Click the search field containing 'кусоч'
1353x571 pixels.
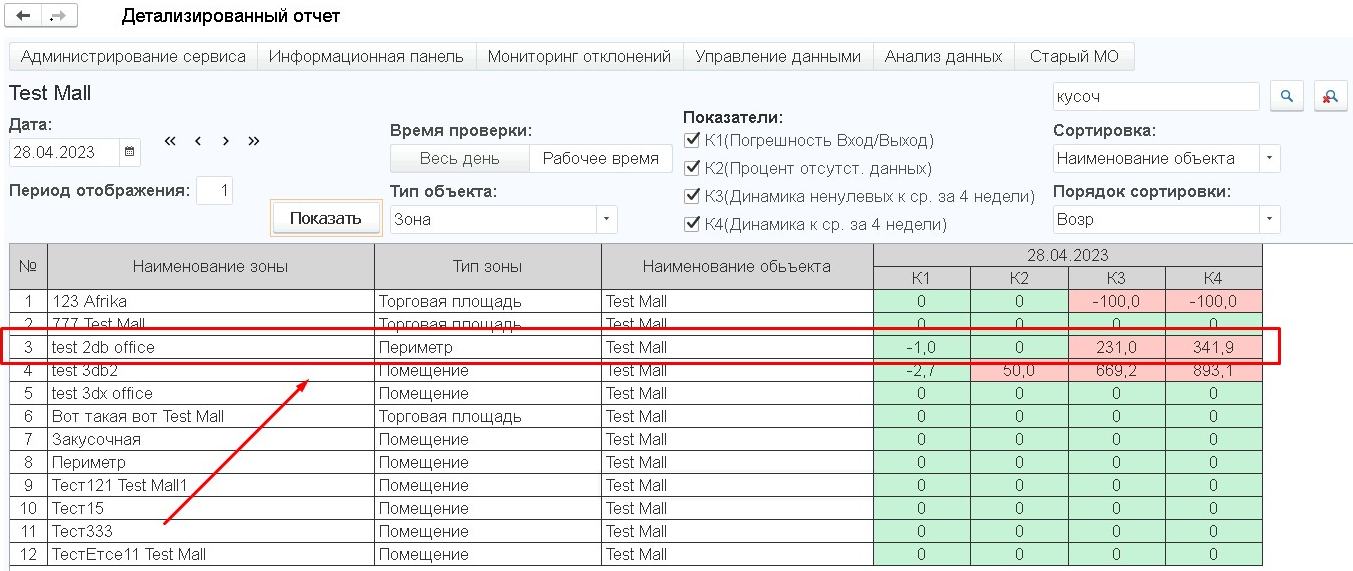coord(1156,97)
